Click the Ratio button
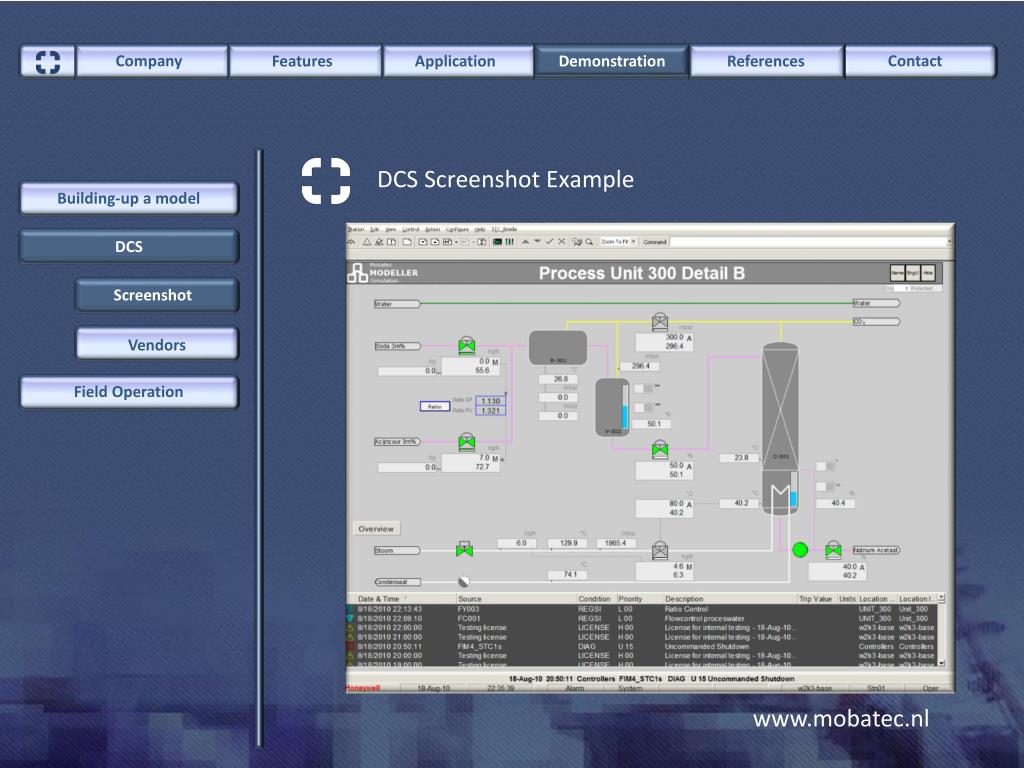Screen dimensions: 1024x768 point(434,406)
